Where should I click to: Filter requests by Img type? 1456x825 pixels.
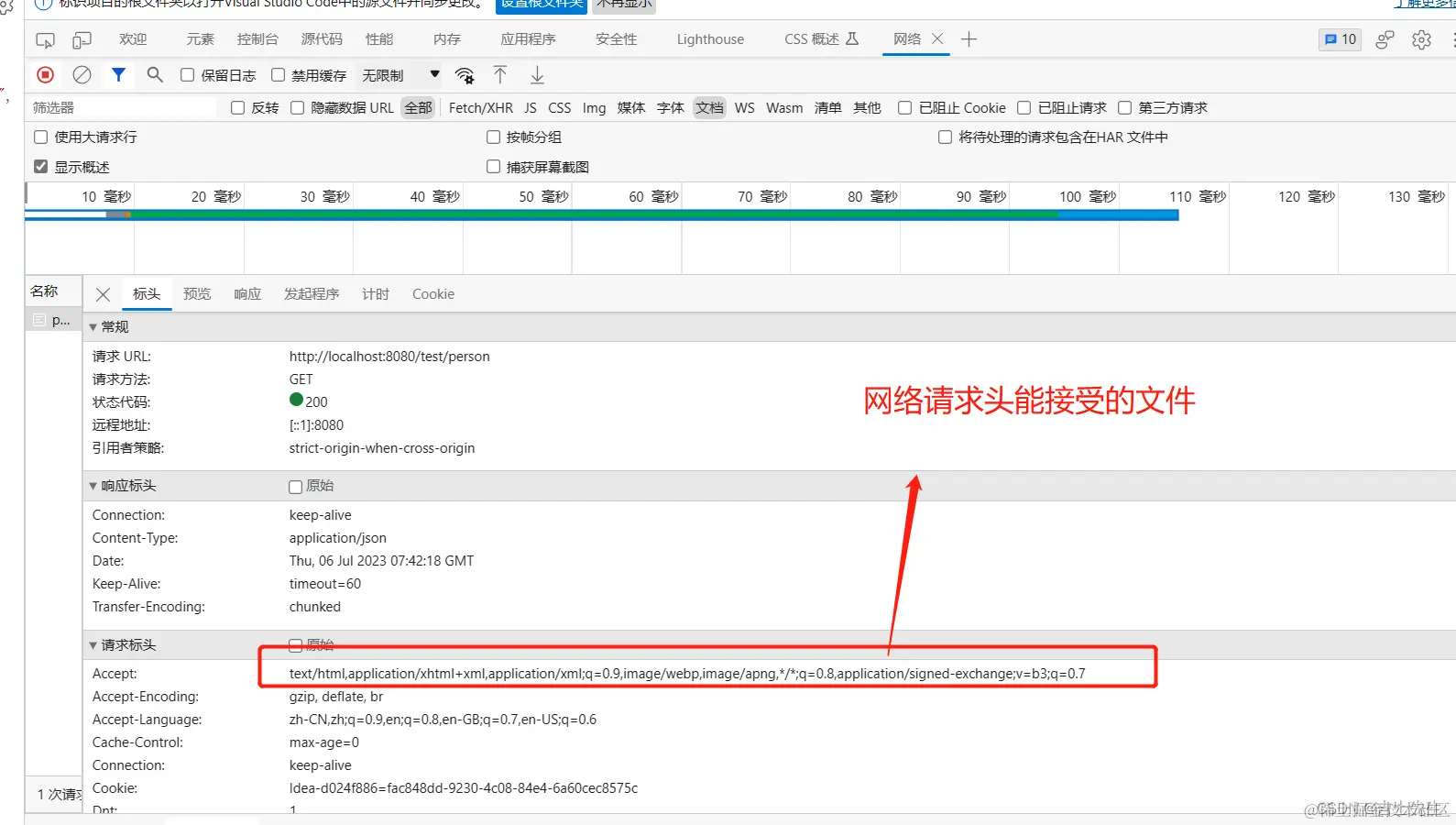pos(595,108)
